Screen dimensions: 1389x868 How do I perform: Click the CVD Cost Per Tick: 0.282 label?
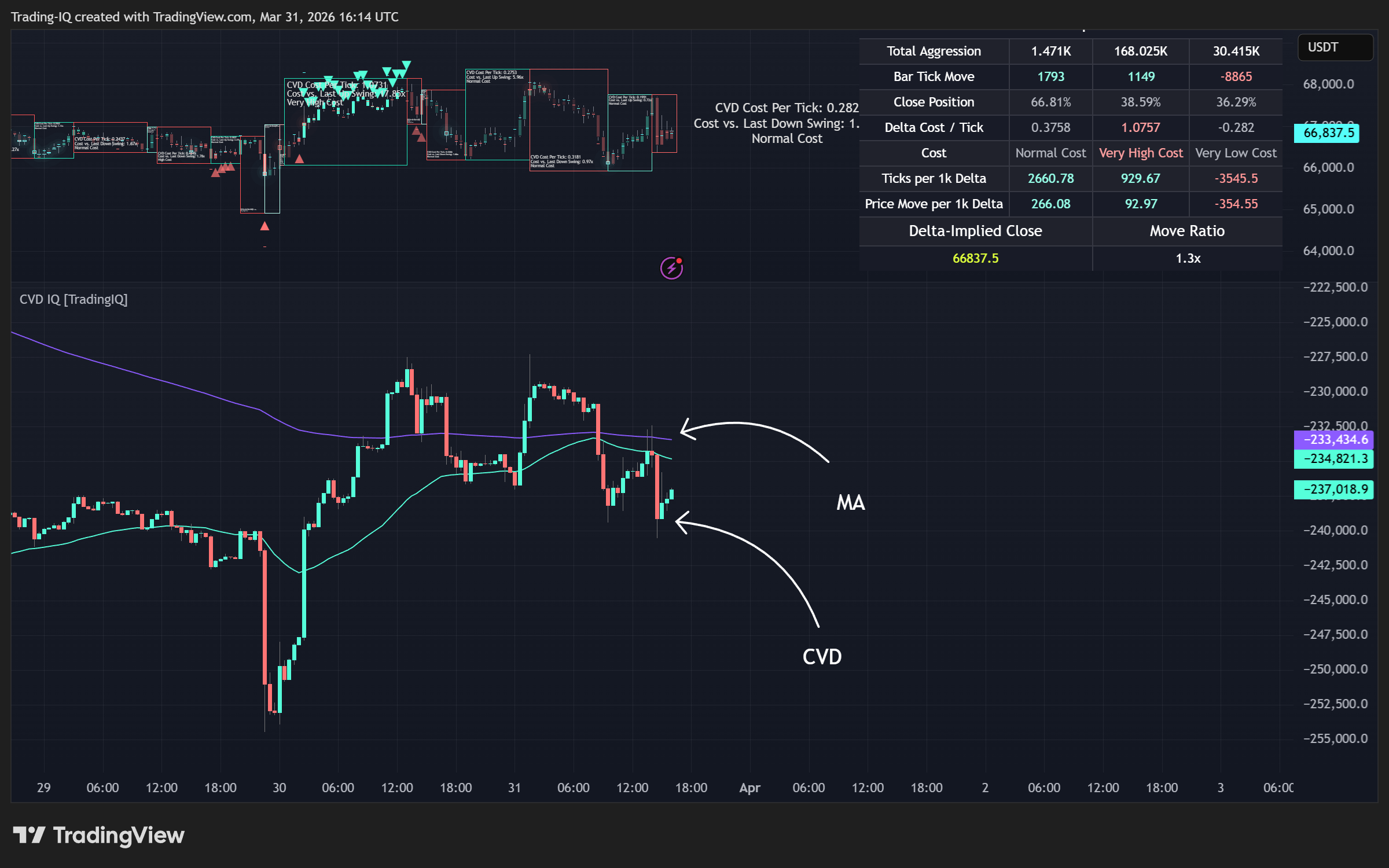click(787, 108)
